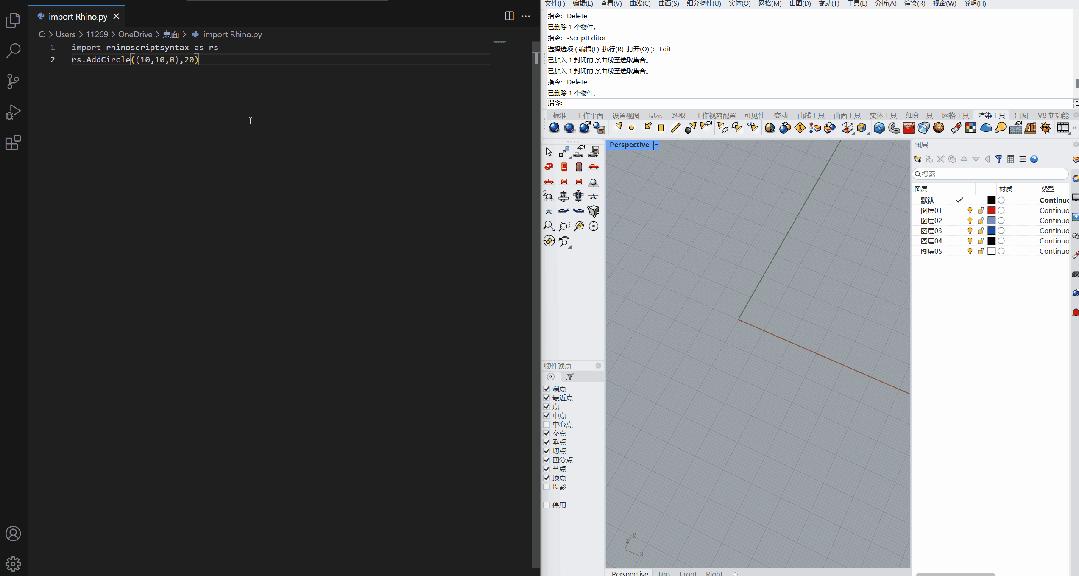Open the Explorer view in VS Code
This screenshot has height=576, width=1079.
[x=13, y=20]
